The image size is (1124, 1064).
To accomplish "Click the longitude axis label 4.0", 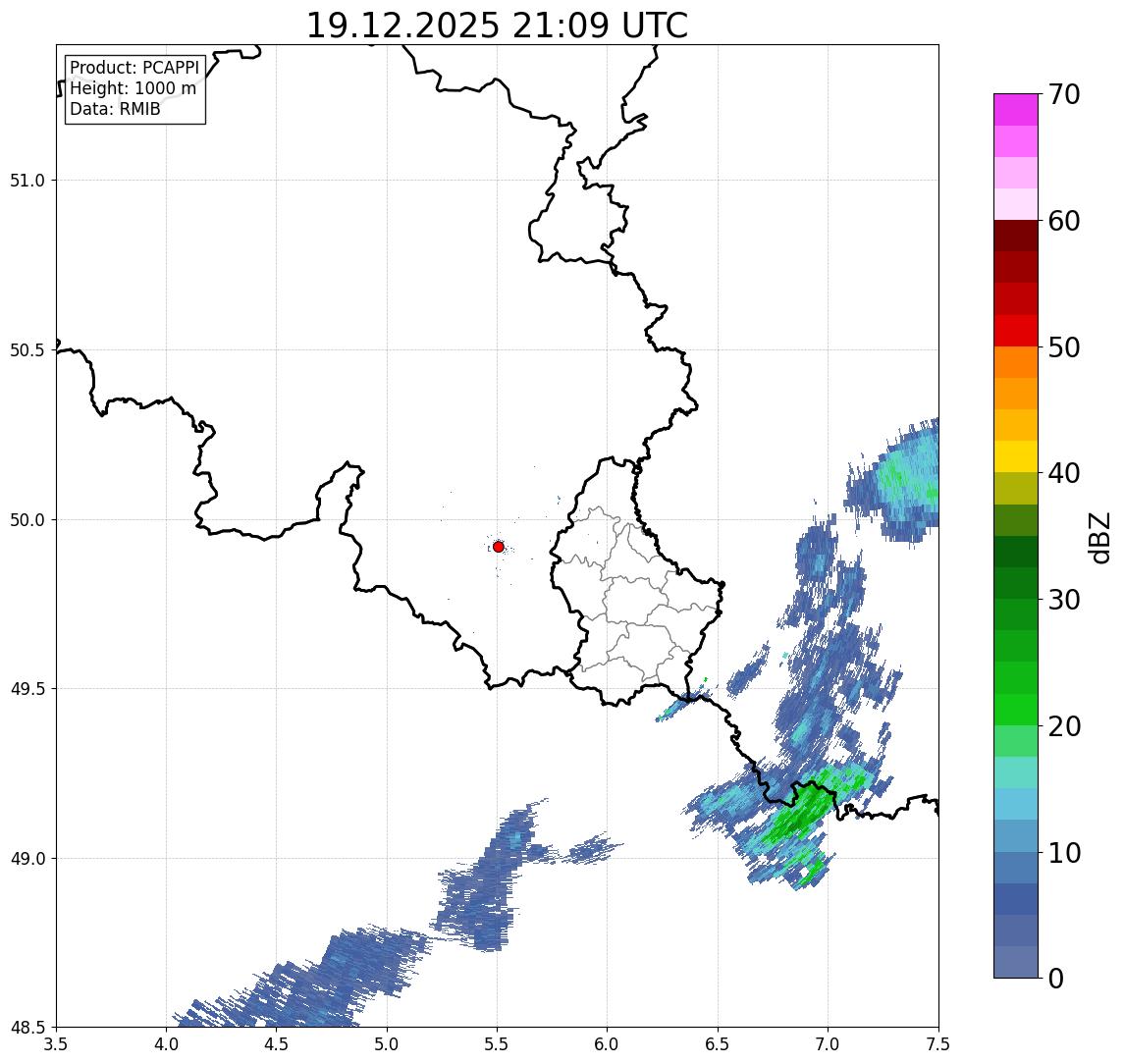I will (166, 1044).
